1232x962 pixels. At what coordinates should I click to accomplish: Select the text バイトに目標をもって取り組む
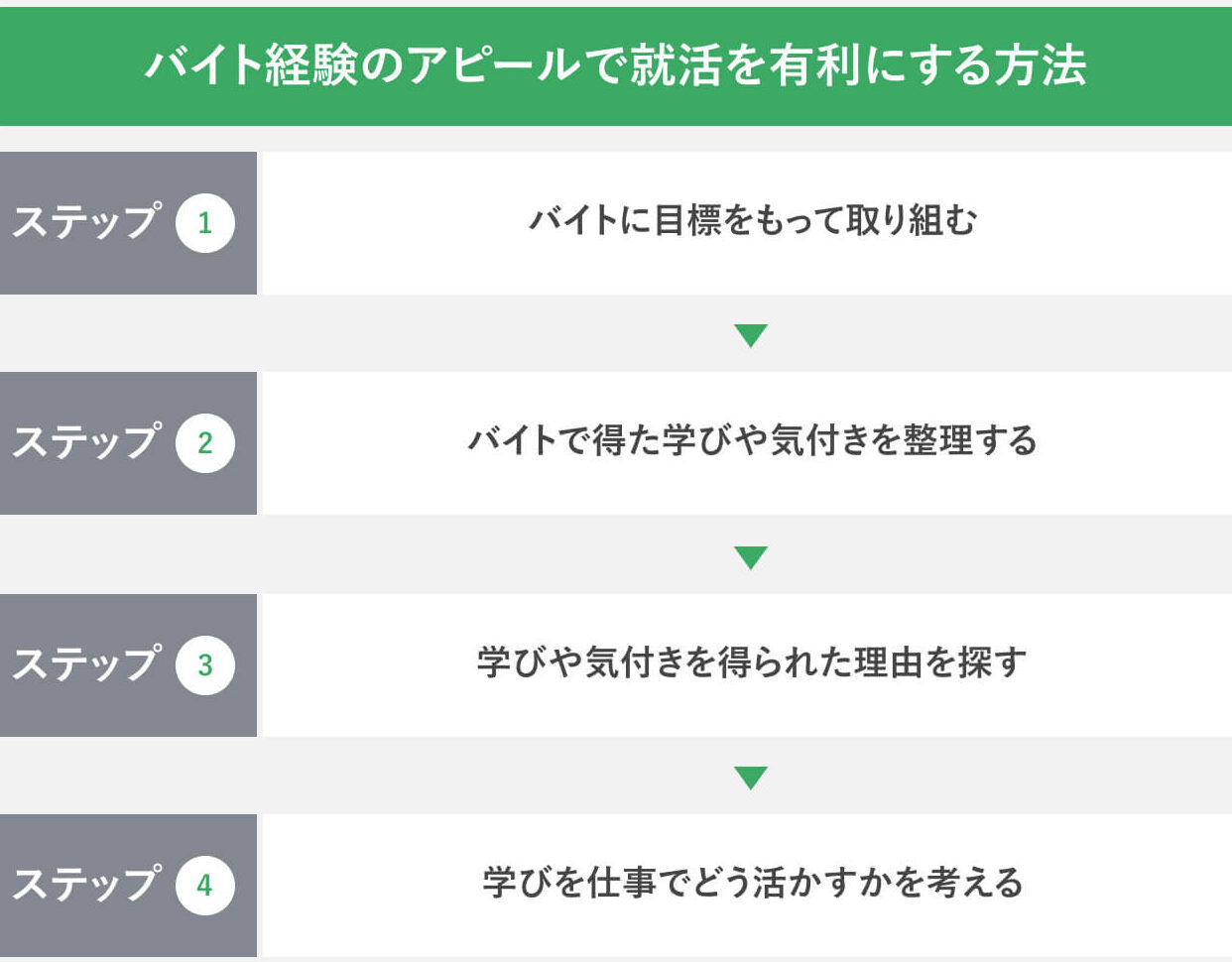[752, 220]
